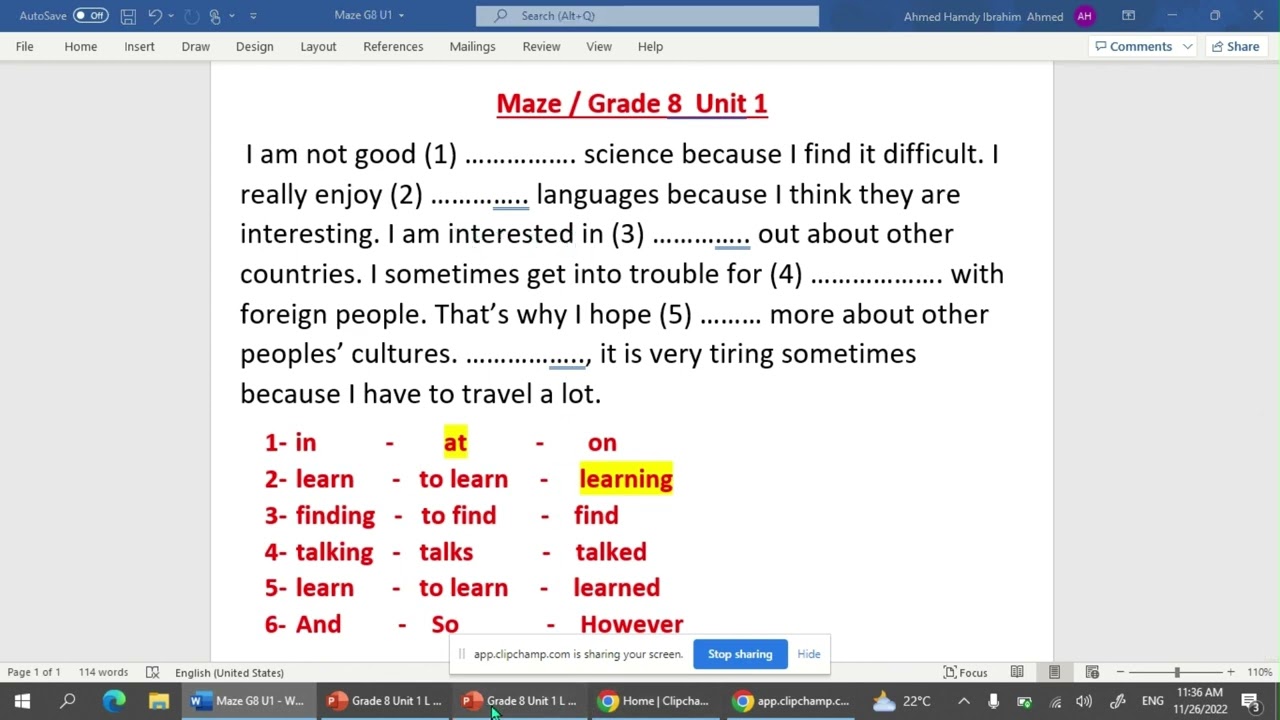Switch to the Insert tab
This screenshot has height=720, width=1280.
pos(139,46)
